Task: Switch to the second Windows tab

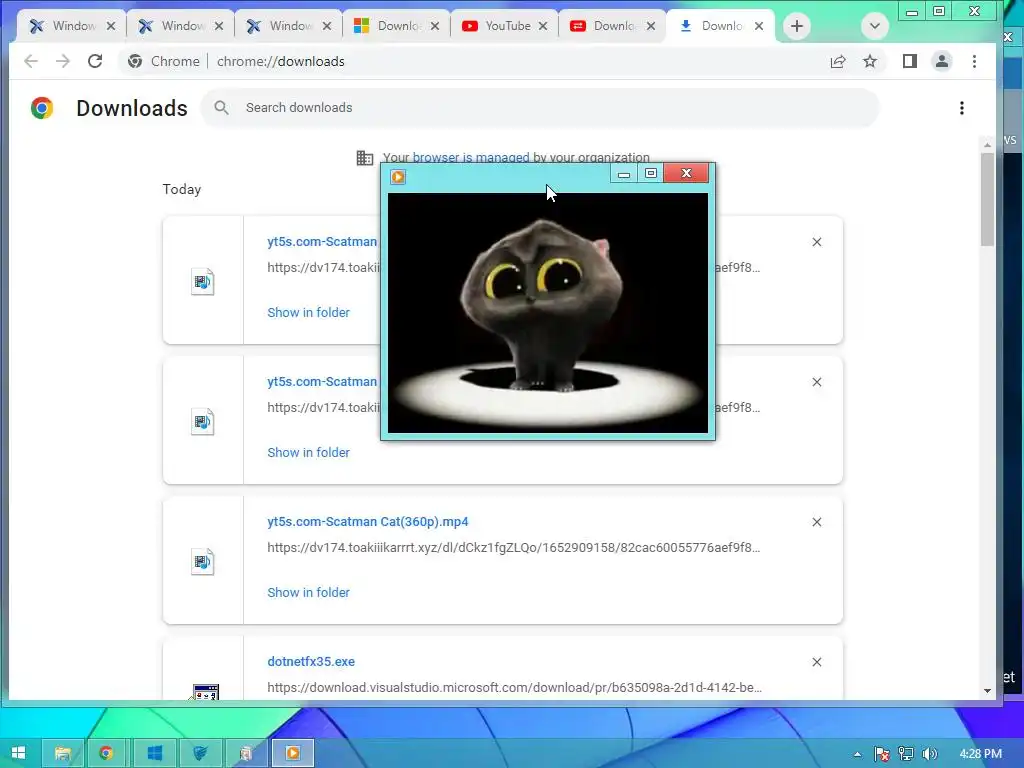Action: point(181,26)
